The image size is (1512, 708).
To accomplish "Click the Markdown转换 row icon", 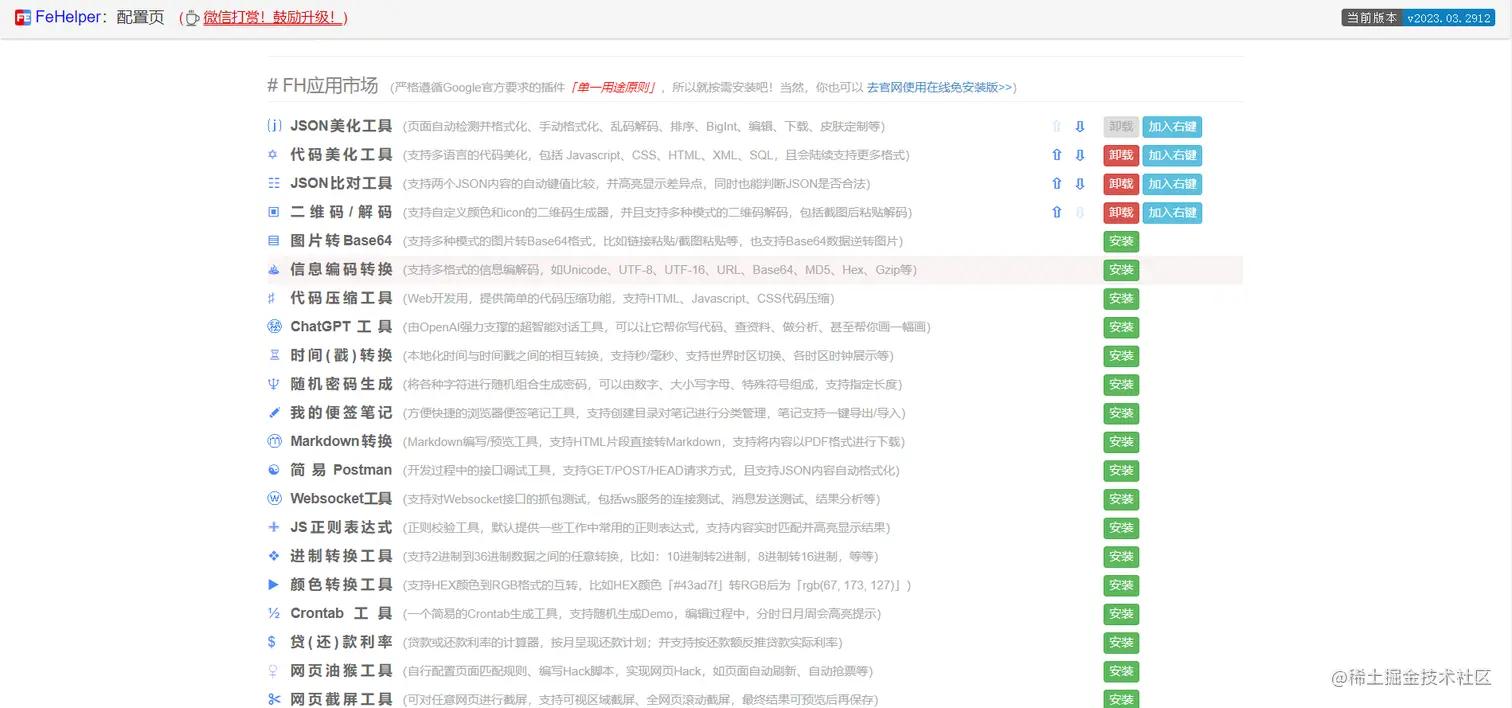I will tap(275, 442).
